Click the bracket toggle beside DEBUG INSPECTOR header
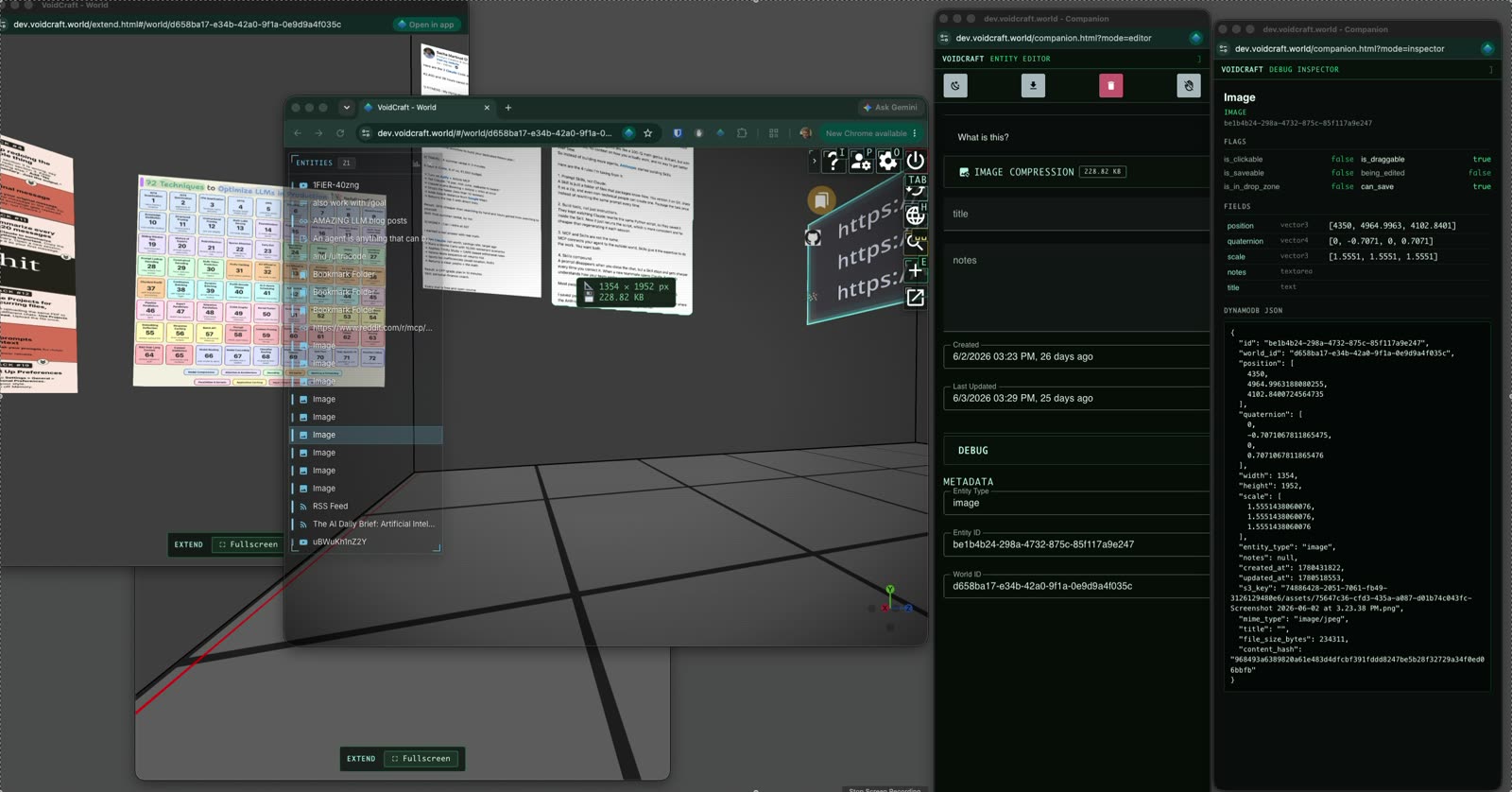 click(x=1491, y=69)
